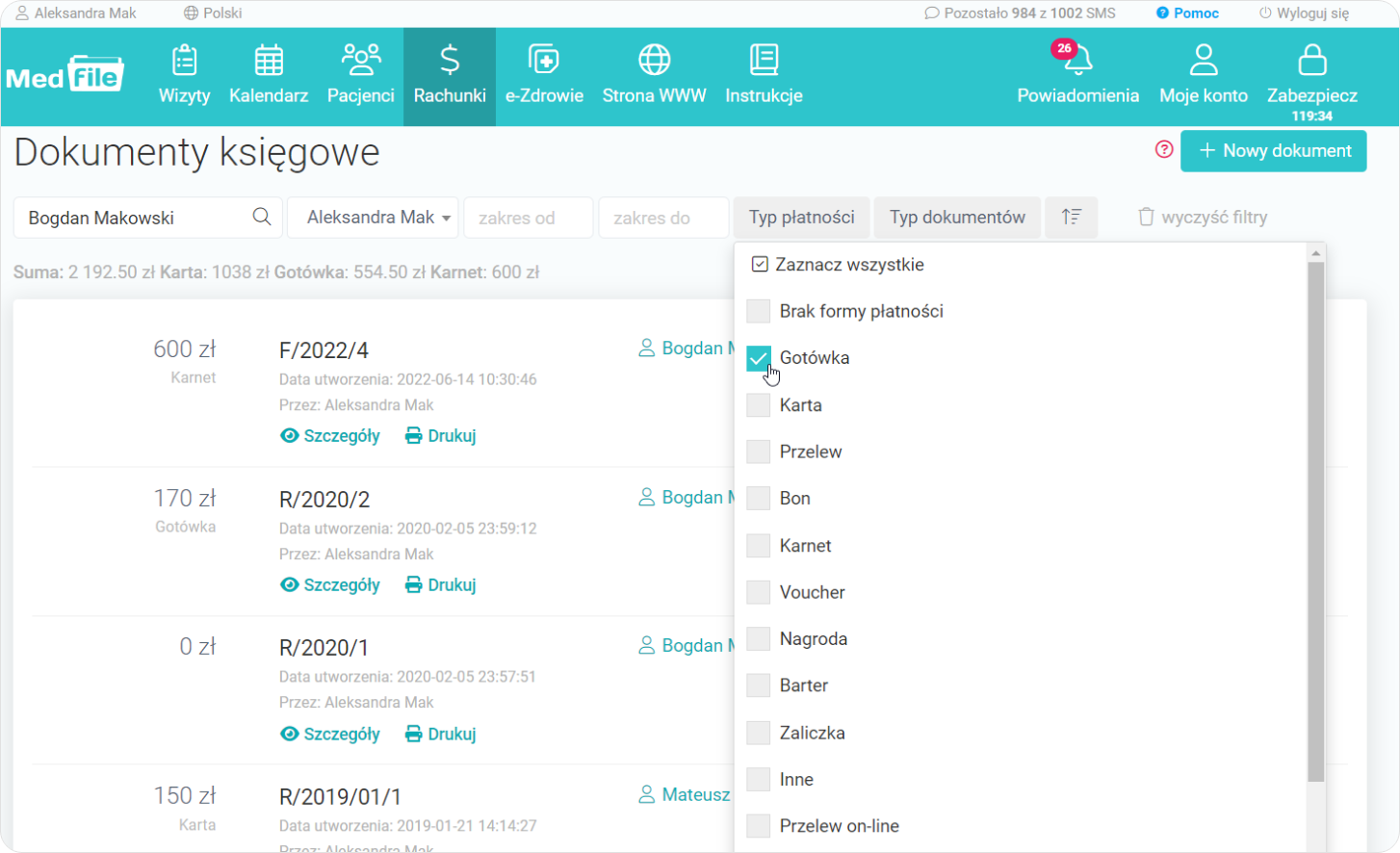The width and height of the screenshot is (1400, 853).
Task: Click the 170 zł amount
Action: point(185,498)
